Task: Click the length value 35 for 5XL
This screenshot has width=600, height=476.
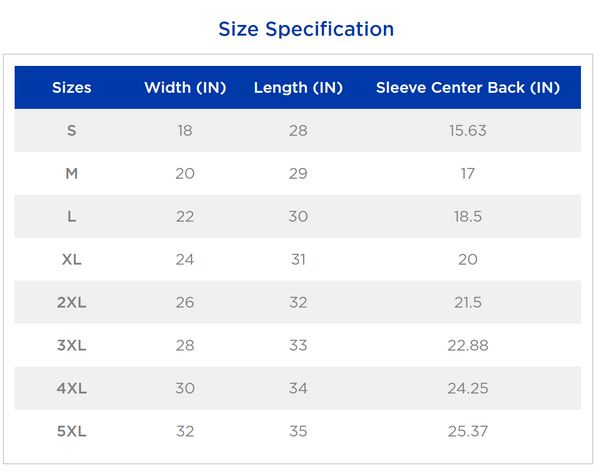Action: point(298,431)
